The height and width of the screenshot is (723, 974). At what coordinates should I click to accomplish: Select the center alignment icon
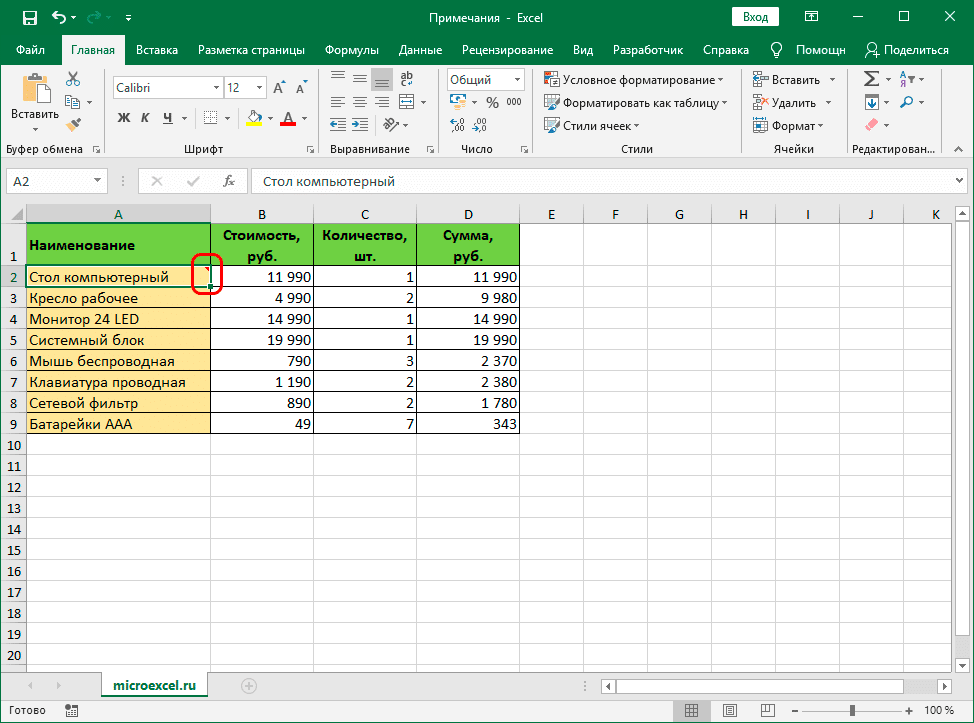(359, 103)
